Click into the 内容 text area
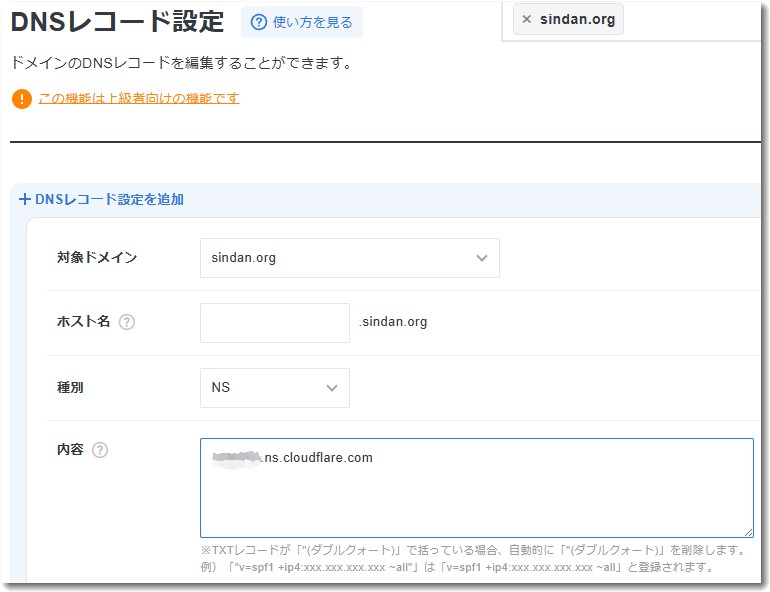The height and width of the screenshot is (592, 770). tap(476, 488)
